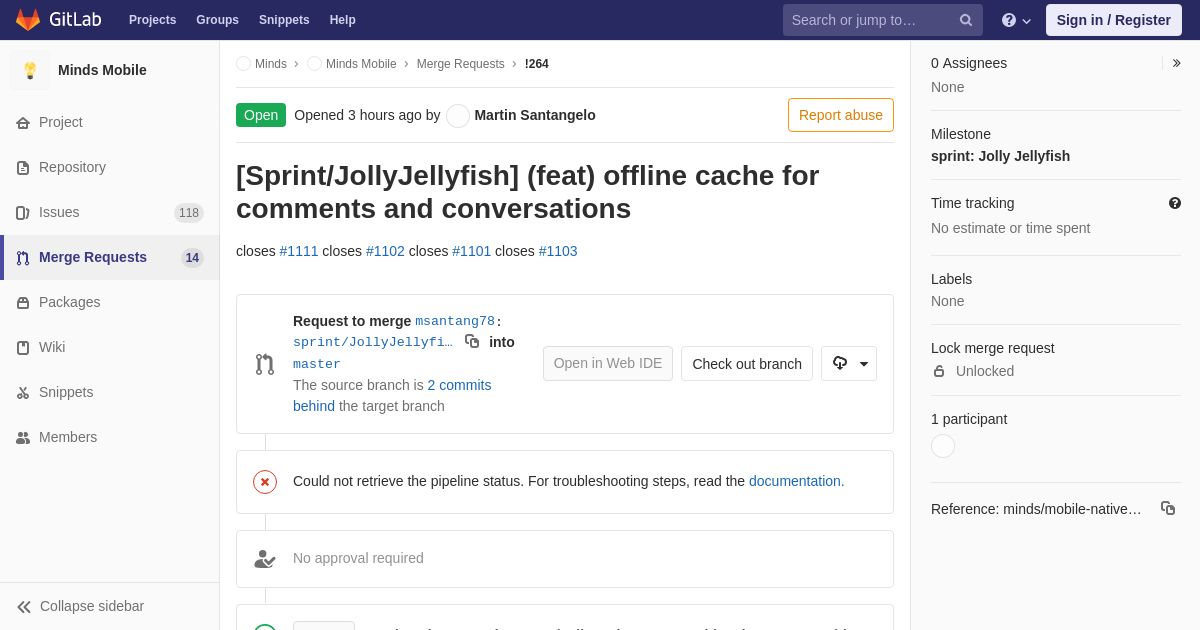Click the Members sidebar people icon
The width and height of the screenshot is (1200, 630).
(23, 438)
